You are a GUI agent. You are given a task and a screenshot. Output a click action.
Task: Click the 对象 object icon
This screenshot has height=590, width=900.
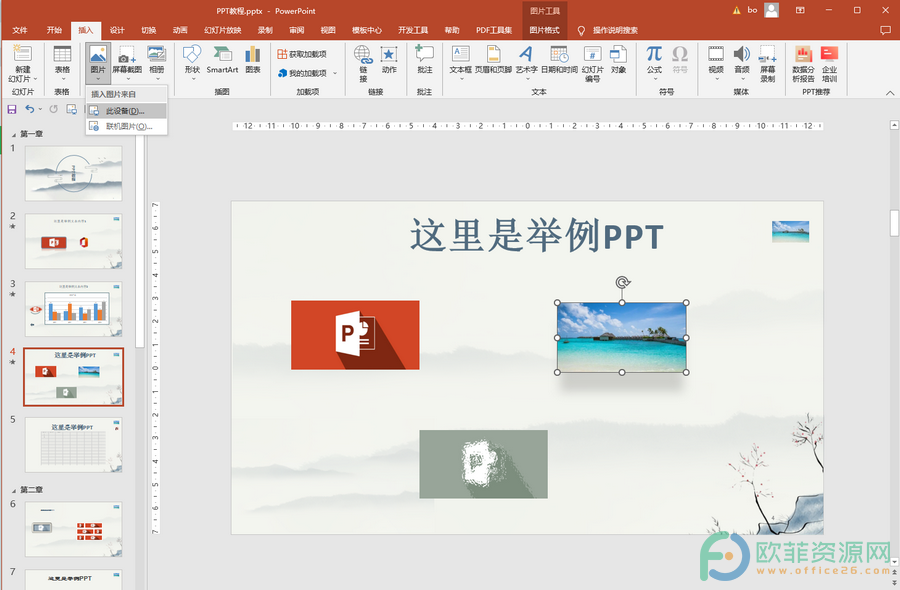pyautogui.click(x=618, y=54)
